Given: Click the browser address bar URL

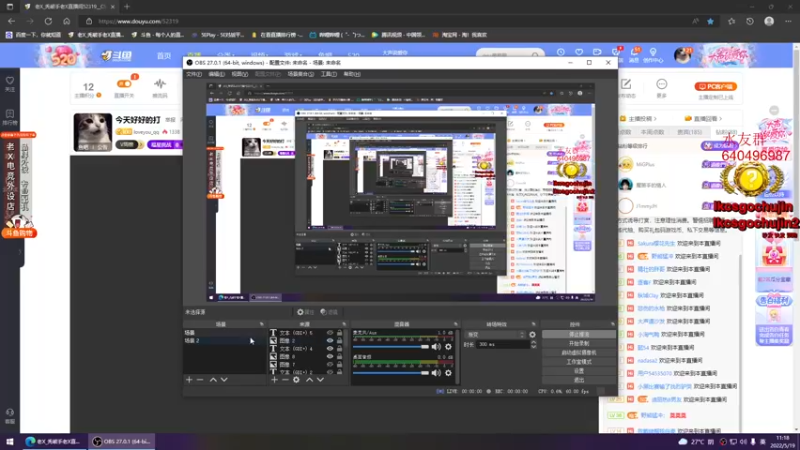Looking at the screenshot, I should click(138, 21).
